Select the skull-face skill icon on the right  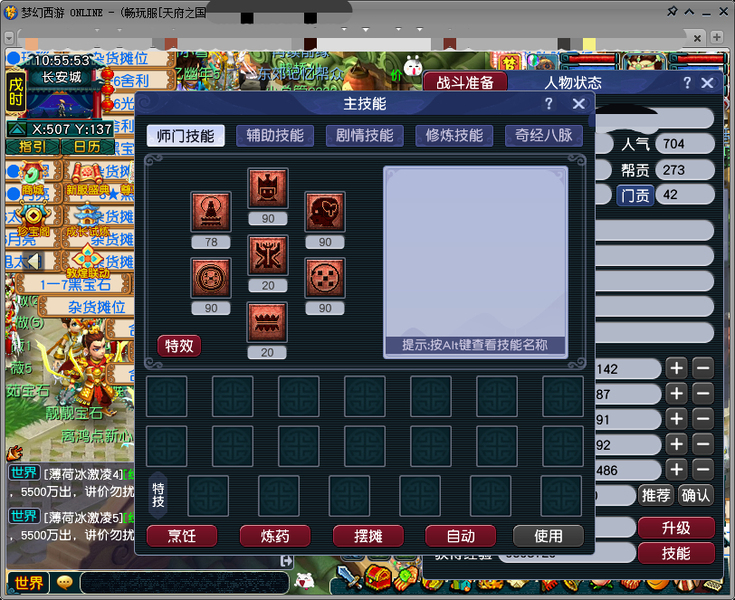pyautogui.click(x=325, y=212)
